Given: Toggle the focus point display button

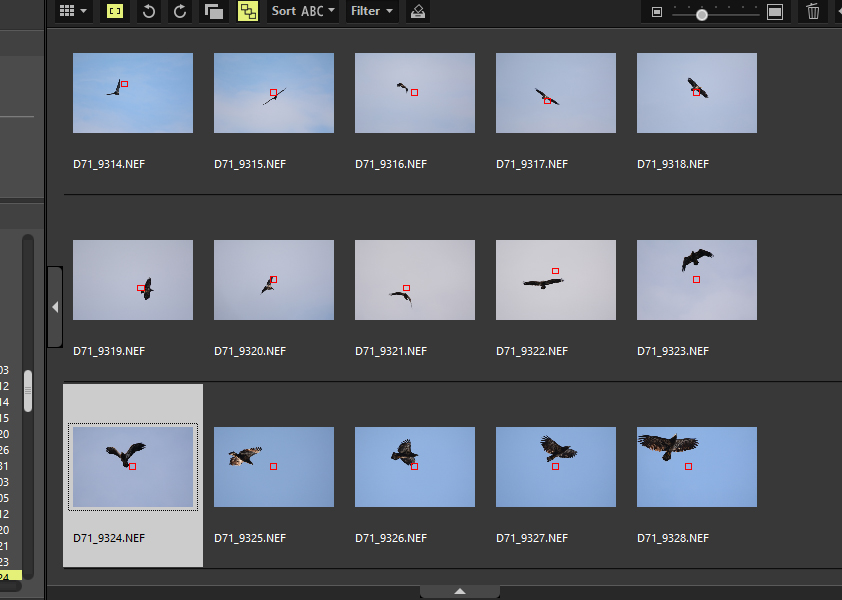Looking at the screenshot, I should point(115,11).
